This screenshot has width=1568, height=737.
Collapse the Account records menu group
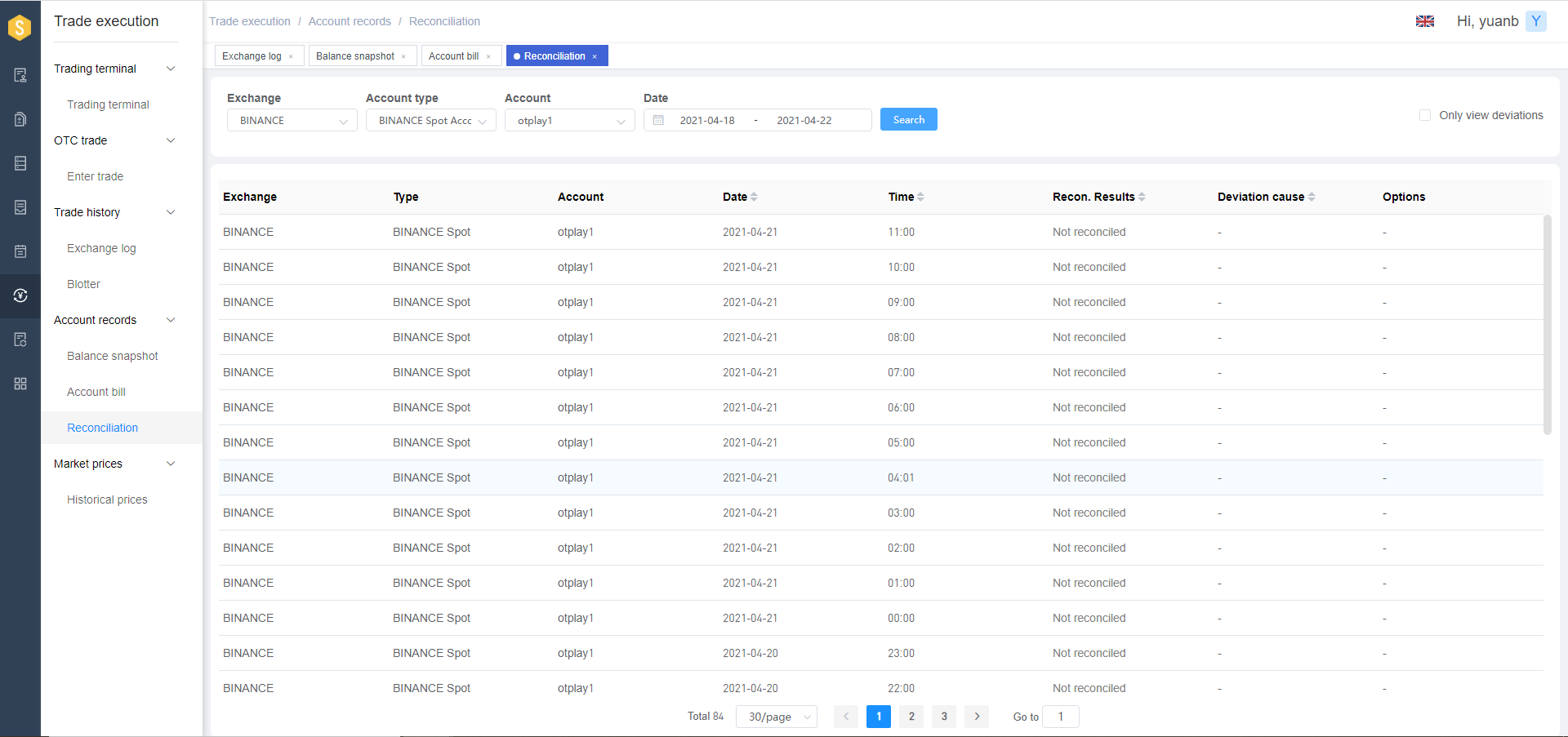tap(171, 320)
